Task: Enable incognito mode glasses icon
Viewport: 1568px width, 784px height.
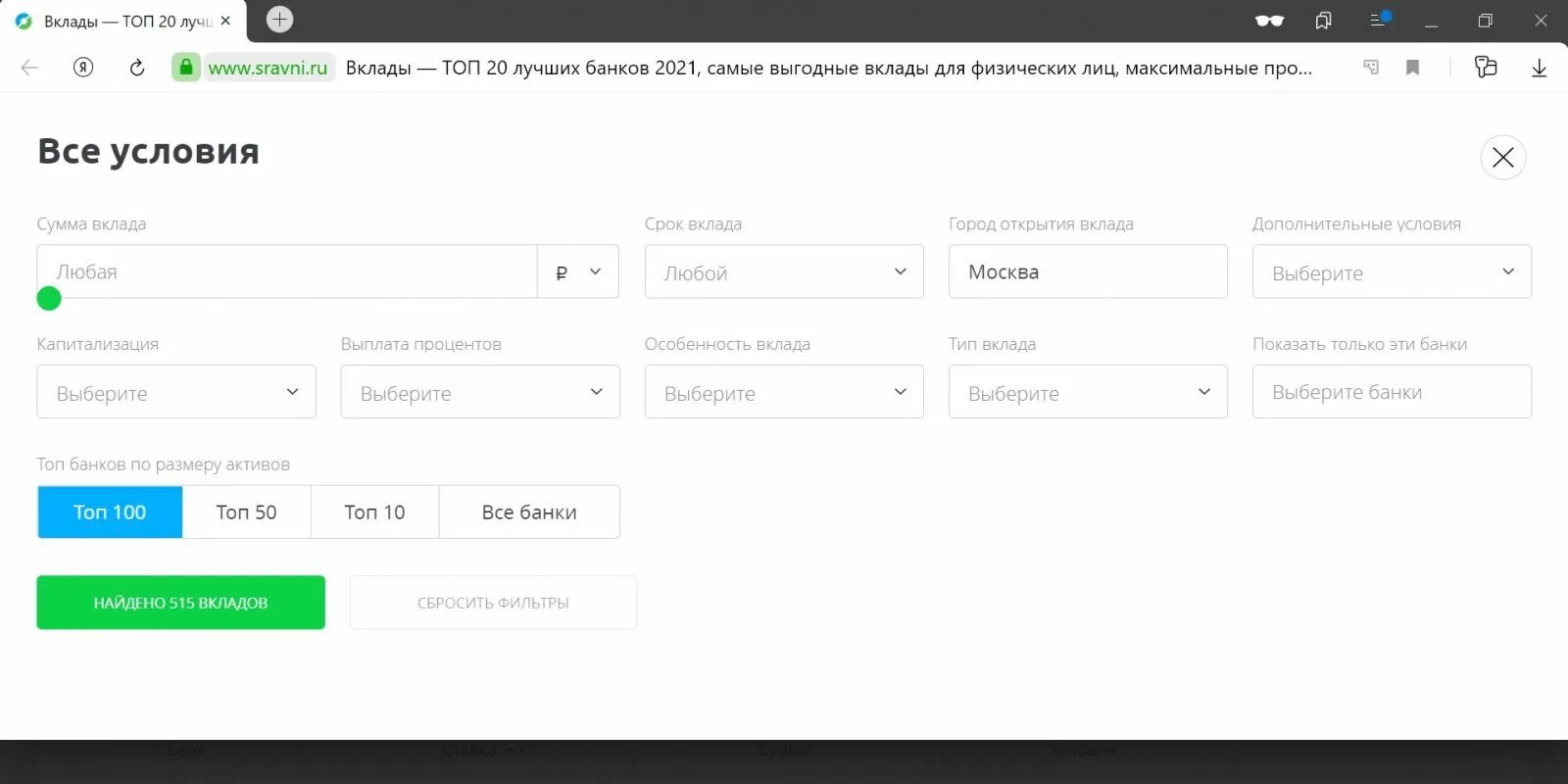Action: click(x=1269, y=21)
